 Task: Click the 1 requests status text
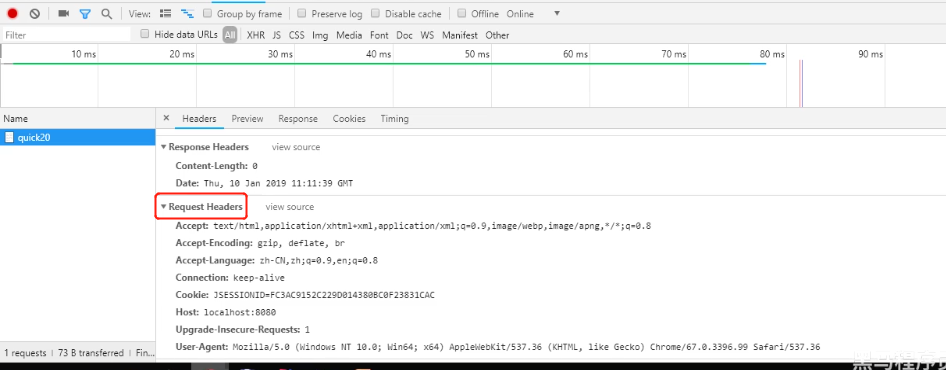coord(25,353)
